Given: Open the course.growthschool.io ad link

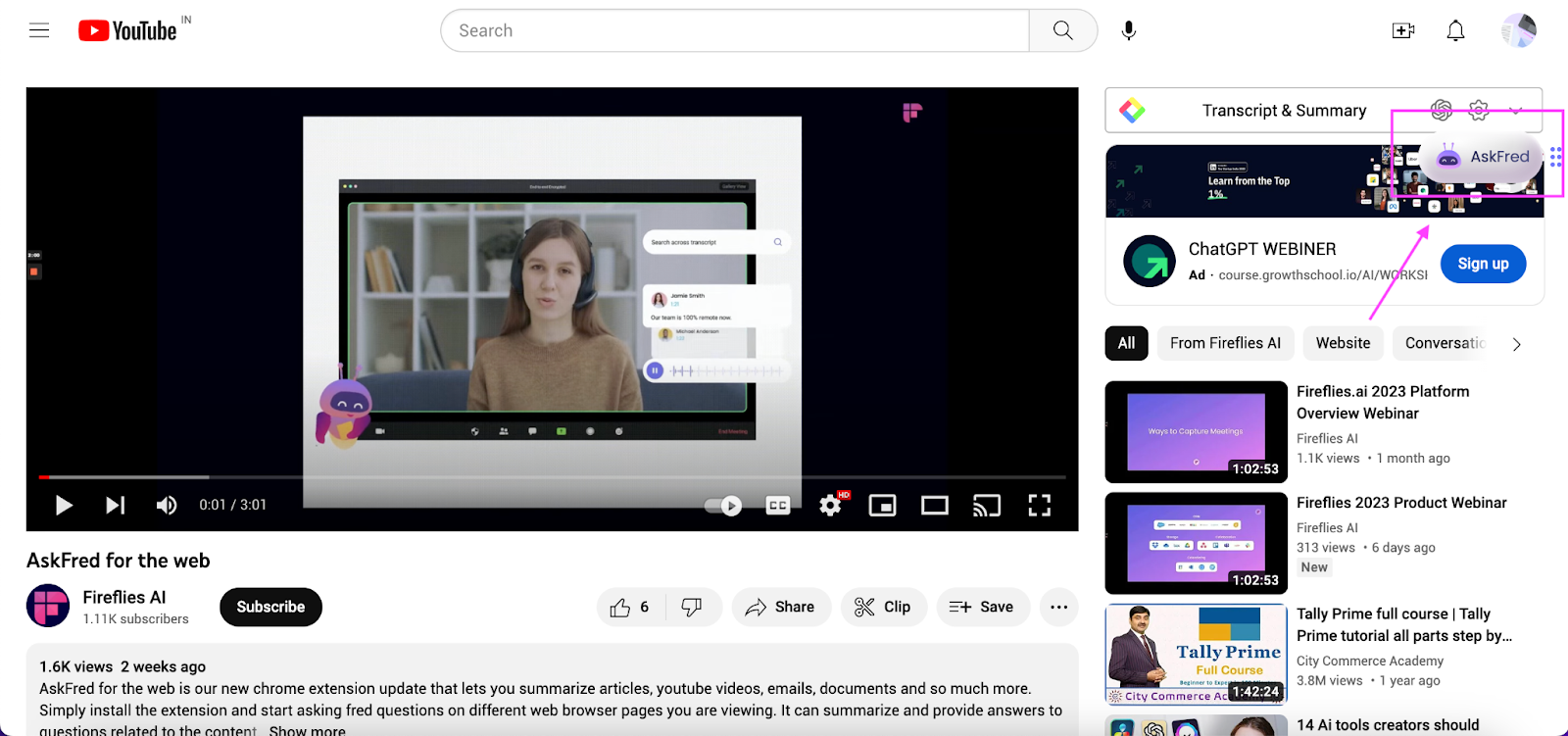Looking at the screenshot, I should point(1323,275).
